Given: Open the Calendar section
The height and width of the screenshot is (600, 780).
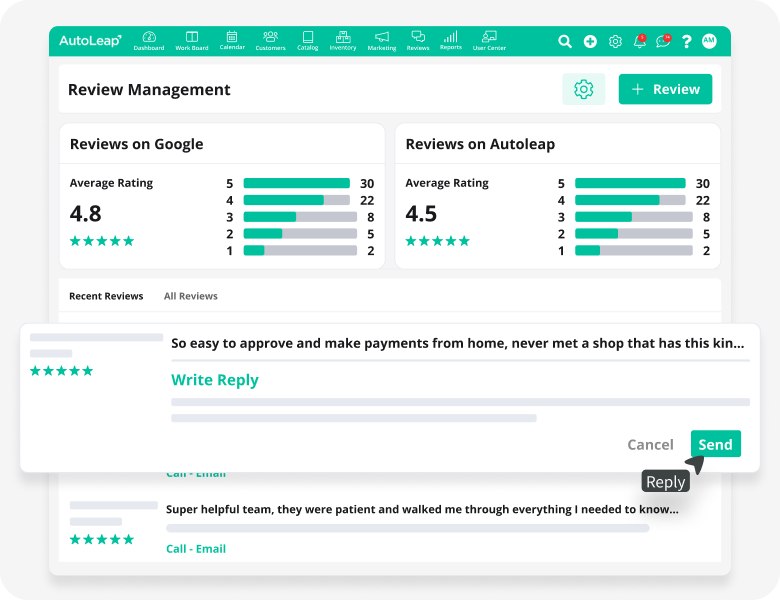Looking at the screenshot, I should click(232, 40).
